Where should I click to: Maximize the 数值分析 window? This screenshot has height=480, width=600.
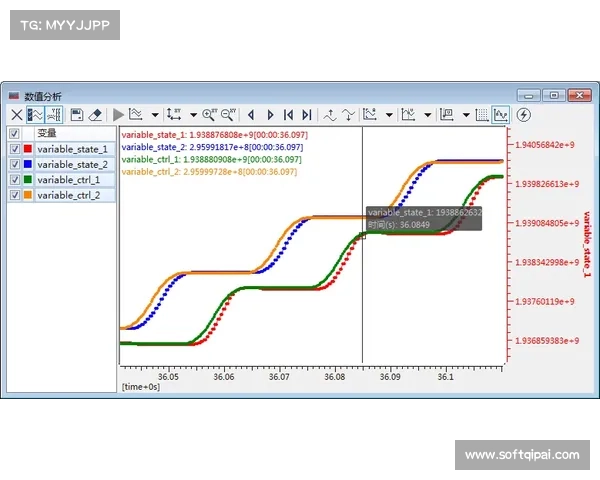554,95
